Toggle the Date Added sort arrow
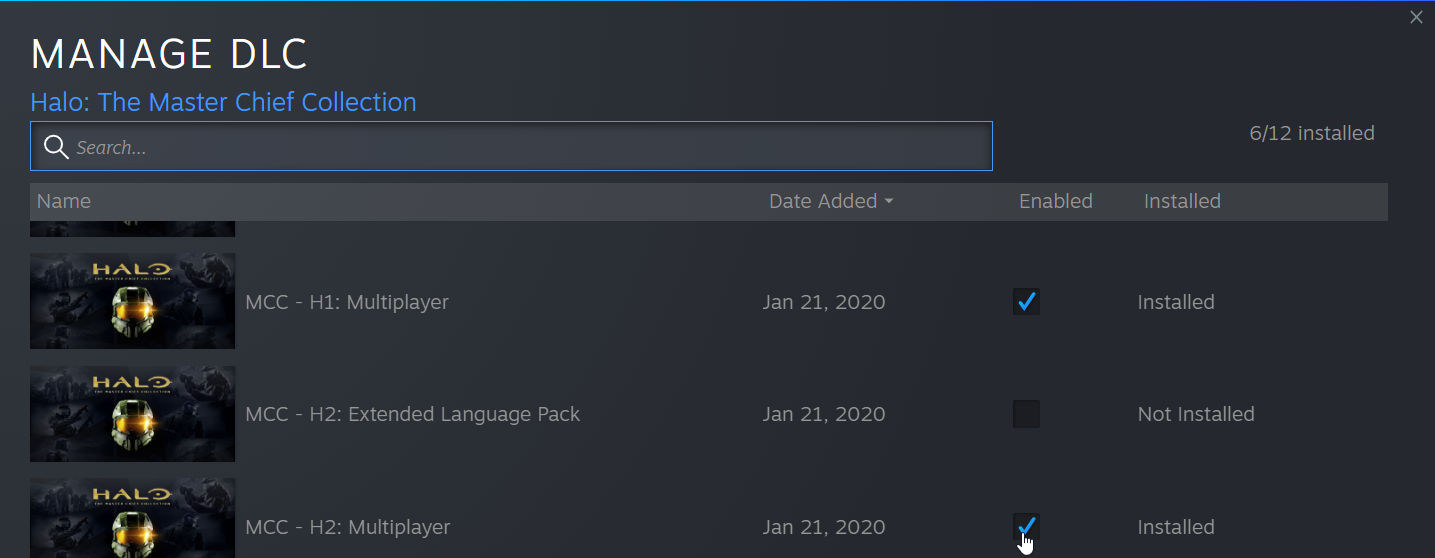The image size is (1435, 558). click(888, 202)
